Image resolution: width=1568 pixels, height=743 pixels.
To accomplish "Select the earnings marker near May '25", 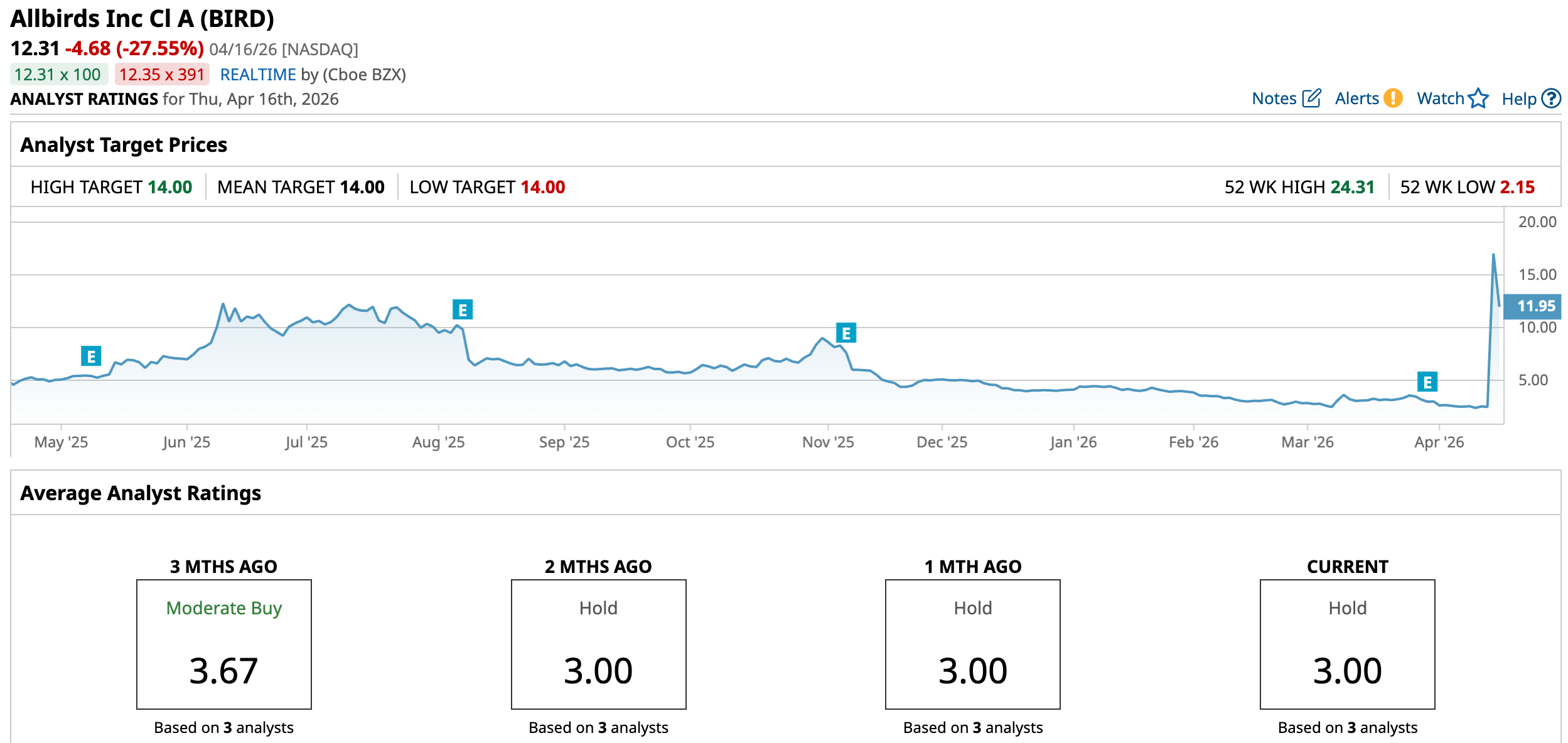I will pyautogui.click(x=91, y=356).
